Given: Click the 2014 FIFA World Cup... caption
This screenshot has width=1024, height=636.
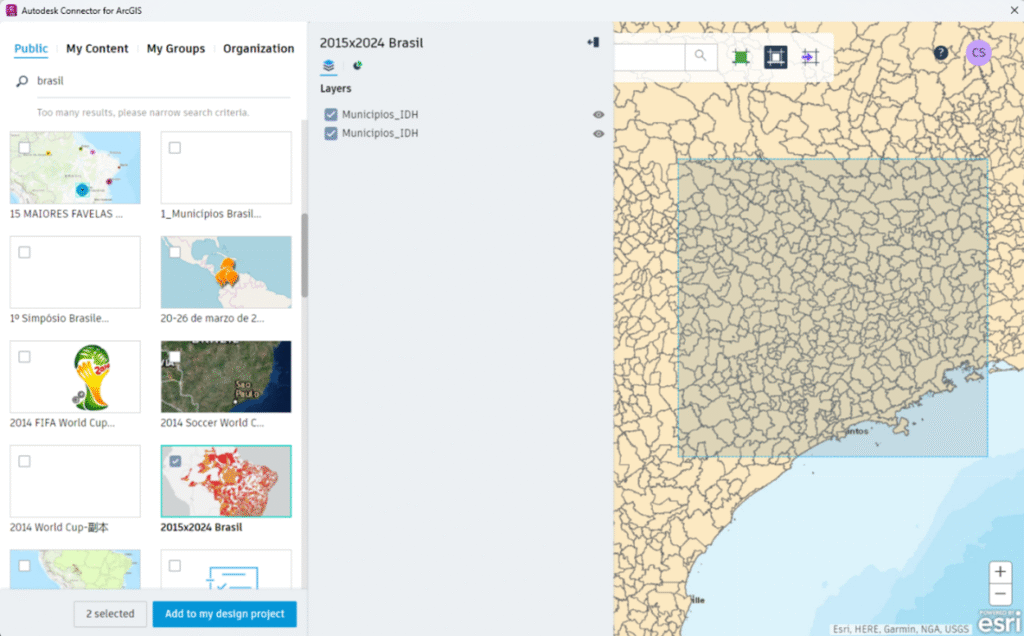Looking at the screenshot, I should (62, 422).
